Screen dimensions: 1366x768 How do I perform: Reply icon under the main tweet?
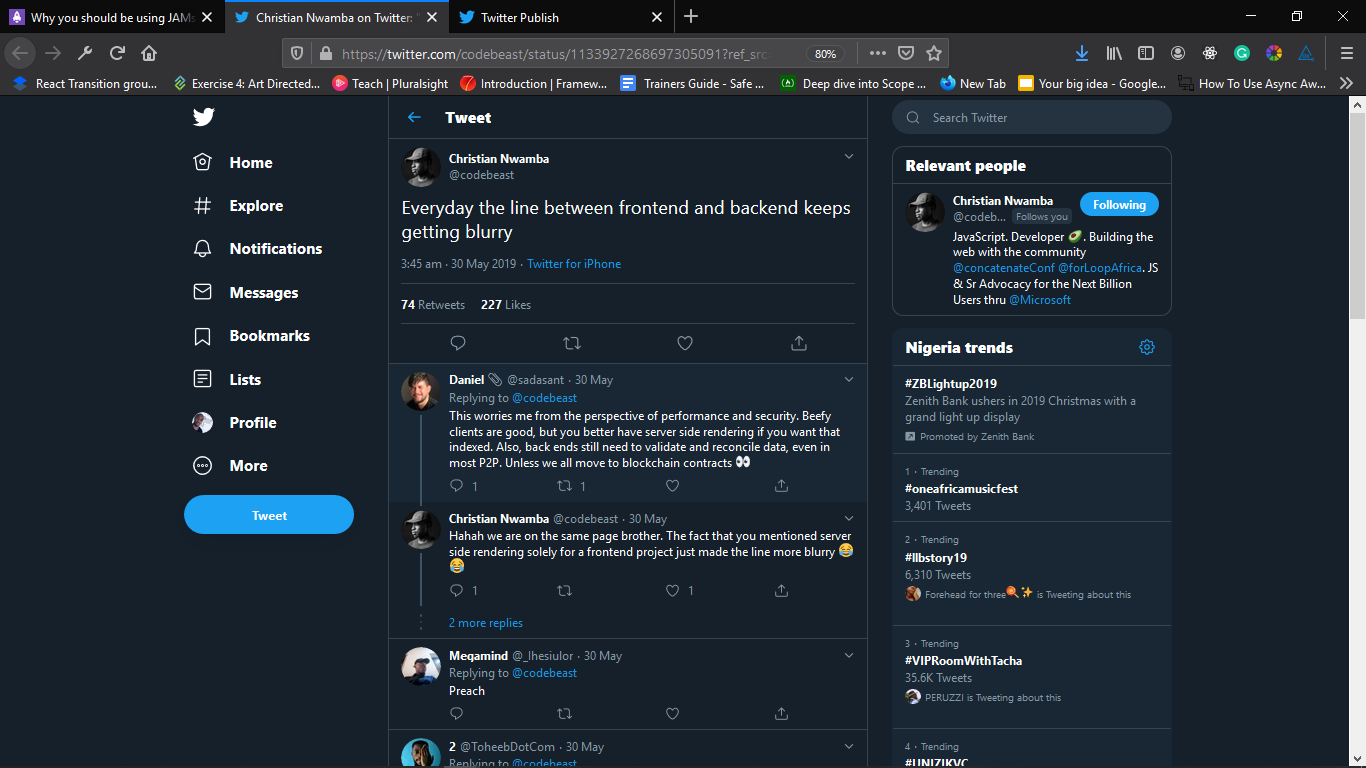458,343
